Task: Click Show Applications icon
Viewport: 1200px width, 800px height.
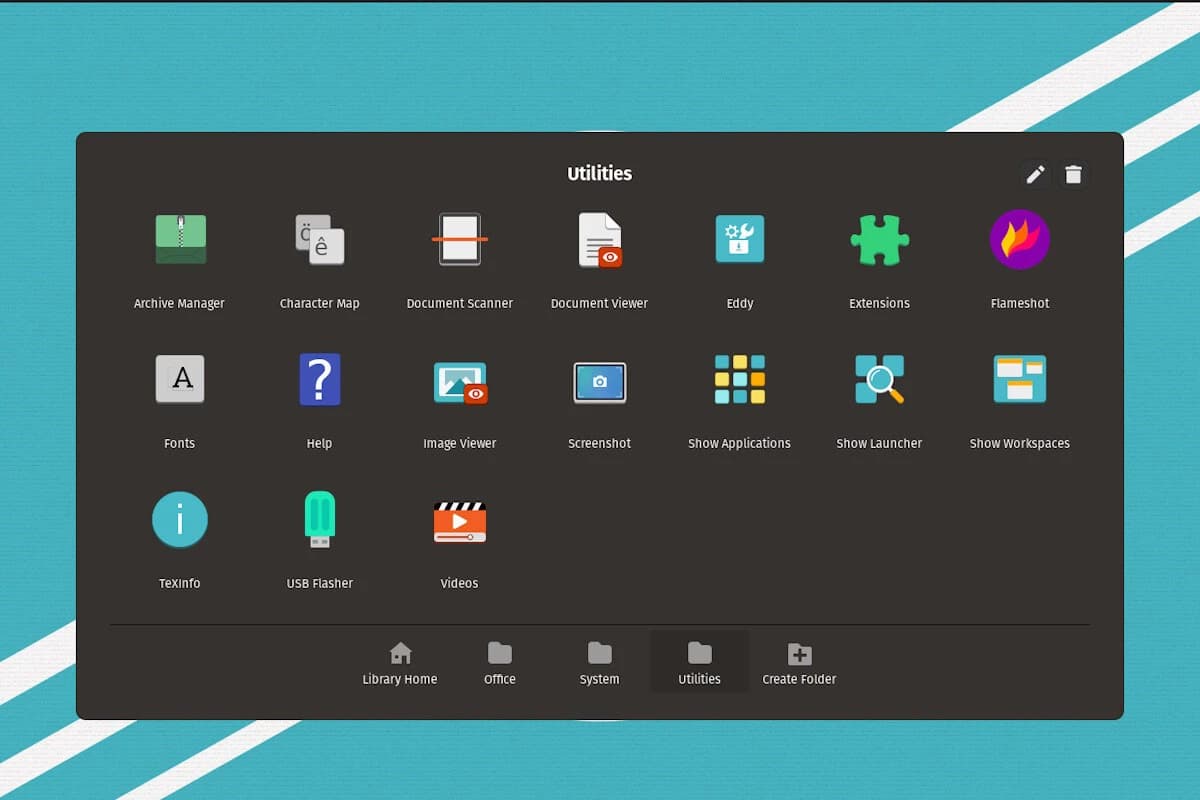Action: click(740, 380)
